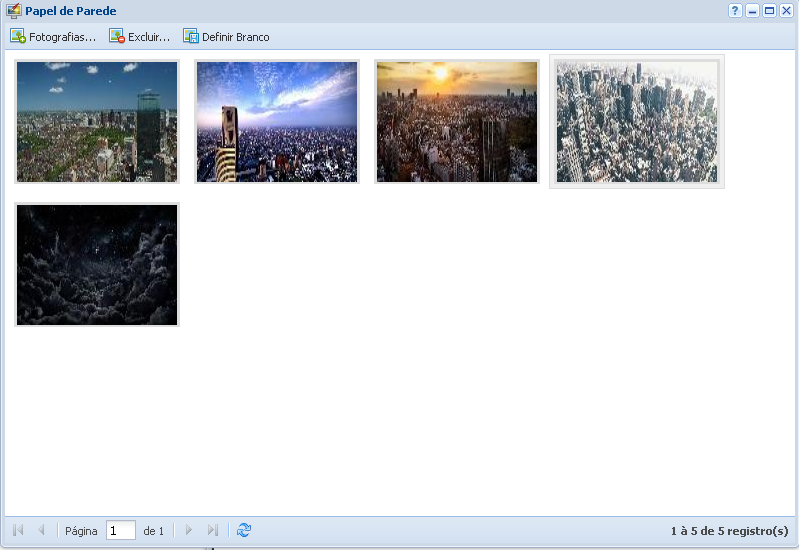The width and height of the screenshot is (799, 550).
Task: Maximize the Papel de Parede window
Action: tap(769, 11)
